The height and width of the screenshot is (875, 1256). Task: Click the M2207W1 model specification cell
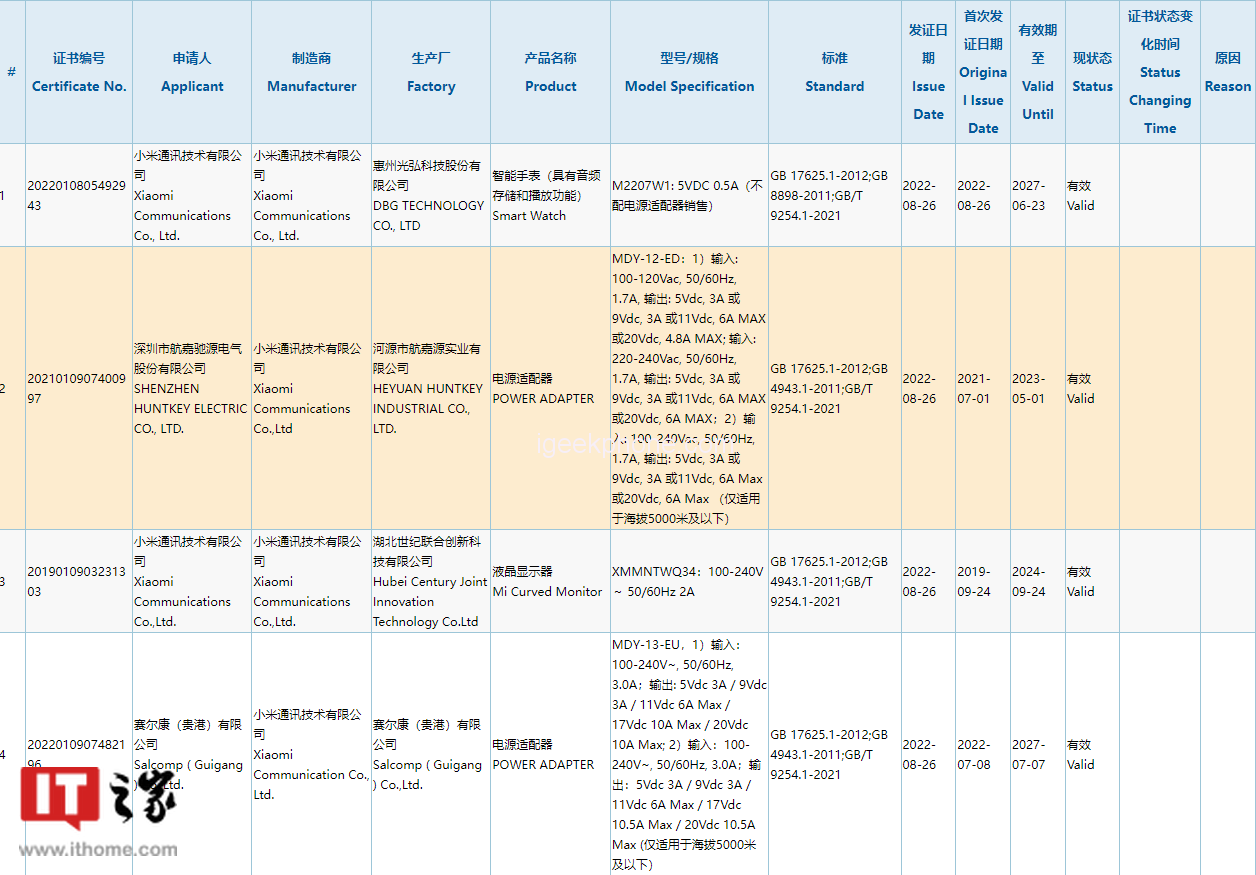pyautogui.click(x=688, y=196)
